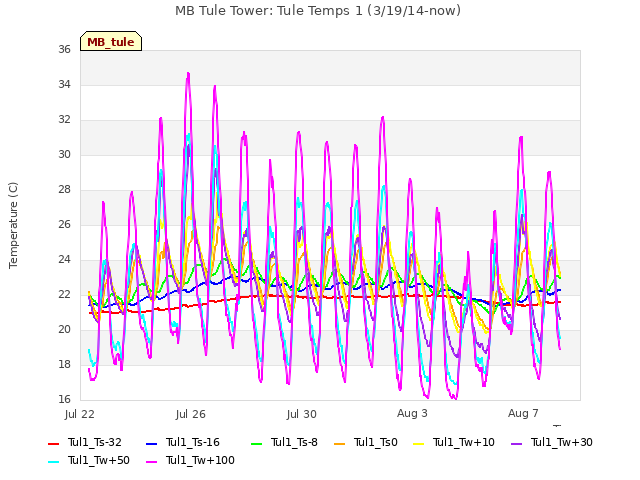The height and width of the screenshot is (480, 640).
Task: Click the 20 y-axis tick label
Action: [64, 329]
